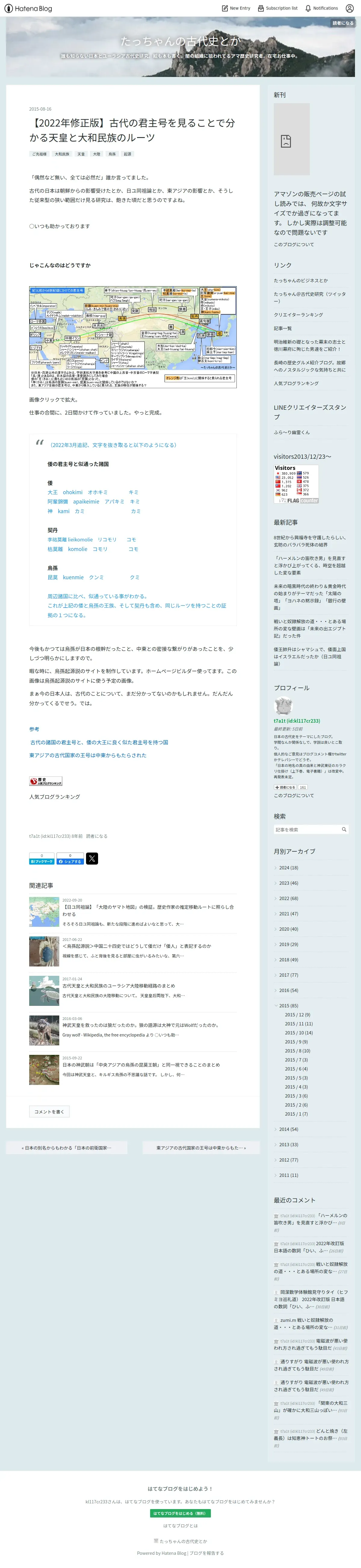Go to previous post 日本の別名からもわかる
This screenshot has width=361, height=1568.
tap(67, 1148)
